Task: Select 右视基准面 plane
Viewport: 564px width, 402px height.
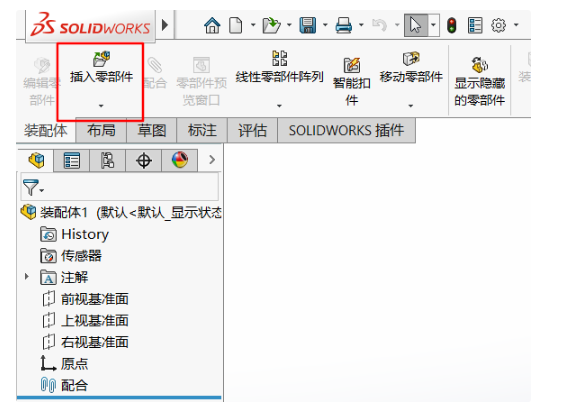Action: click(x=85, y=342)
